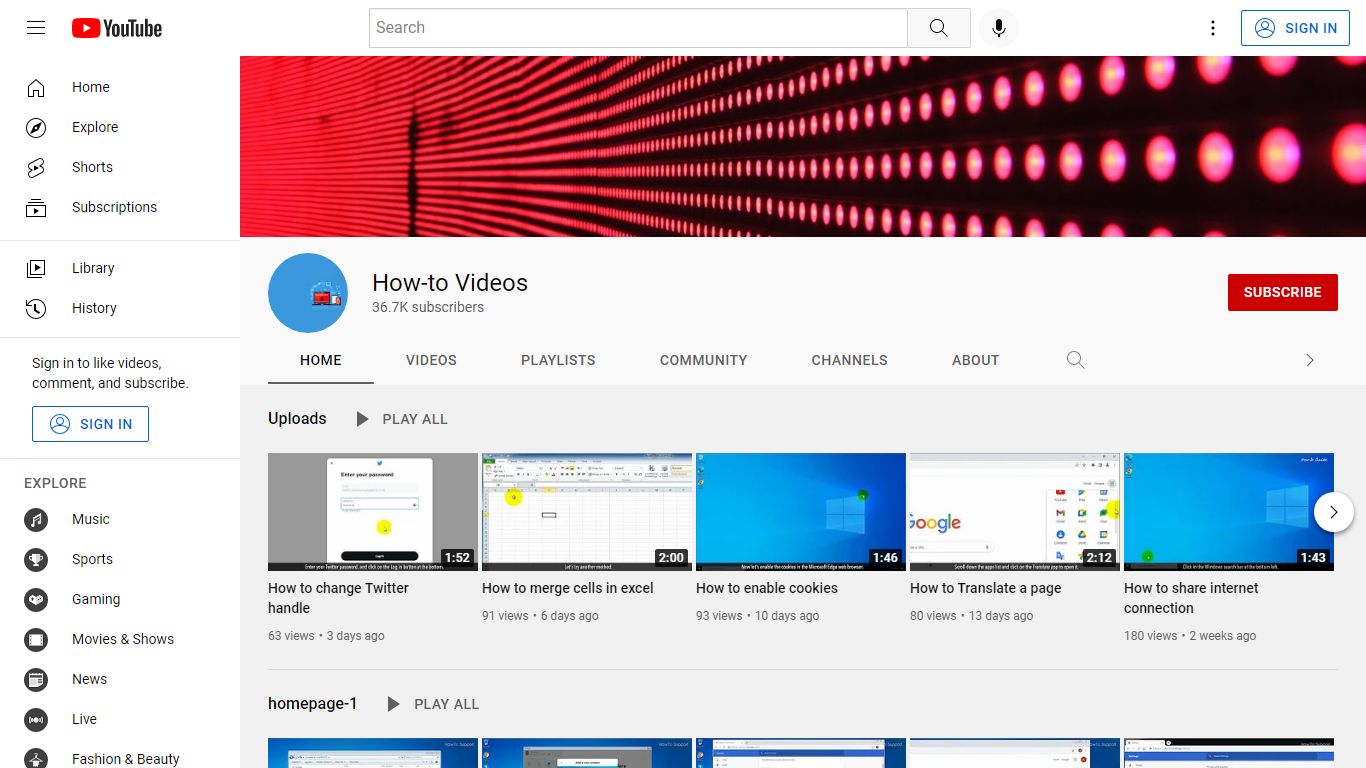This screenshot has height=768, width=1366.
Task: Advance Uploads carousel with next arrow
Action: [x=1333, y=512]
